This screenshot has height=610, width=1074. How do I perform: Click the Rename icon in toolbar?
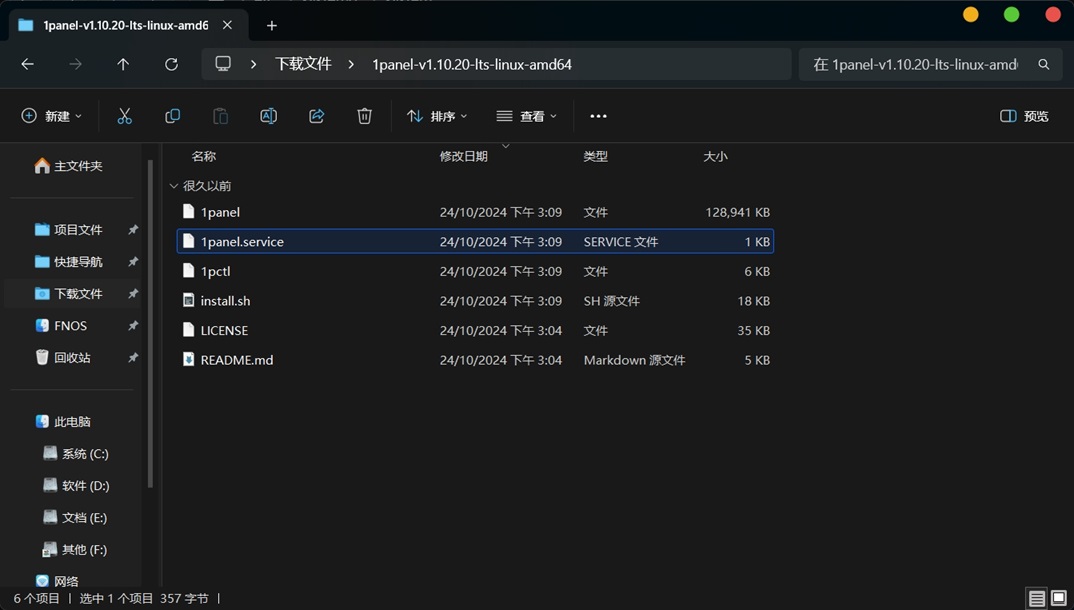coord(268,116)
